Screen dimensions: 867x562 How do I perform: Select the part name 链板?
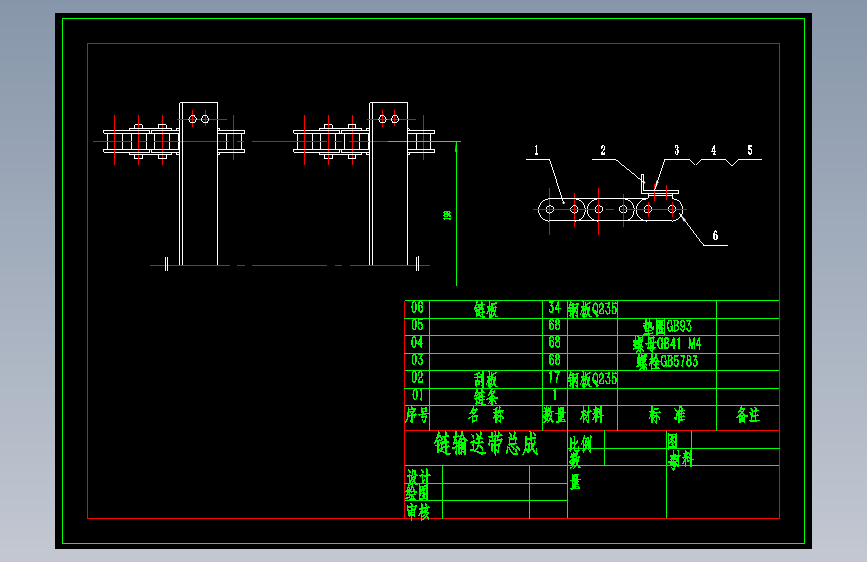click(x=486, y=310)
